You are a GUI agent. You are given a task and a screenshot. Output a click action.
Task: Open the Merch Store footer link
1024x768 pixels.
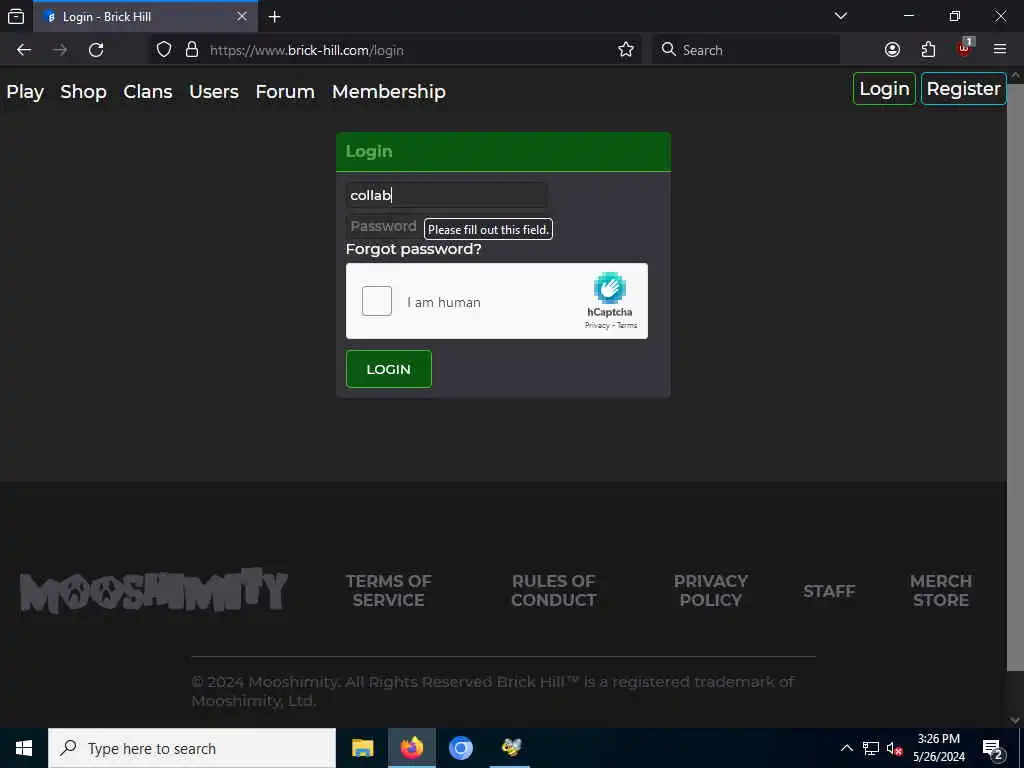(x=941, y=590)
